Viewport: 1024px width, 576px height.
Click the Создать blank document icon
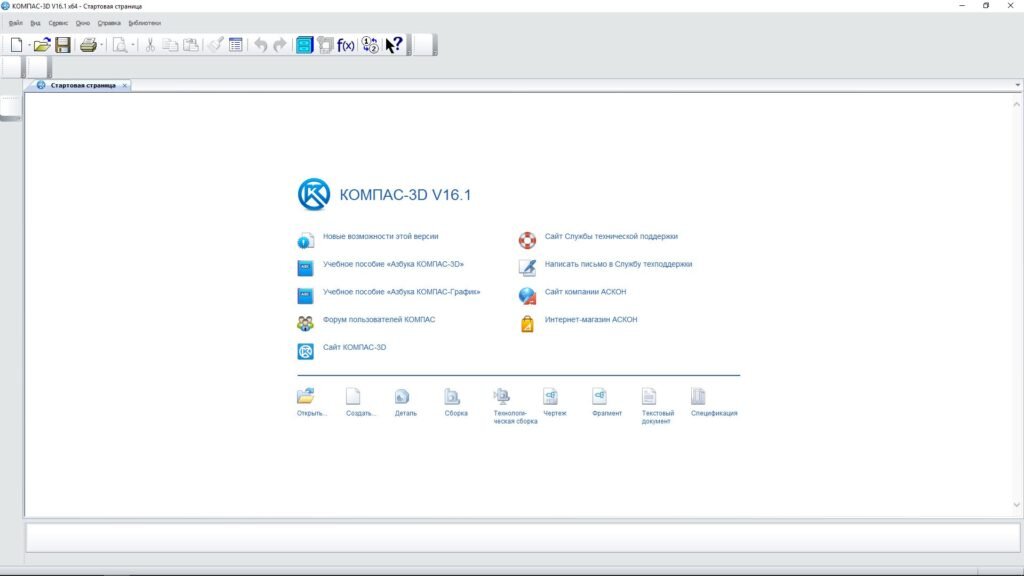353,396
